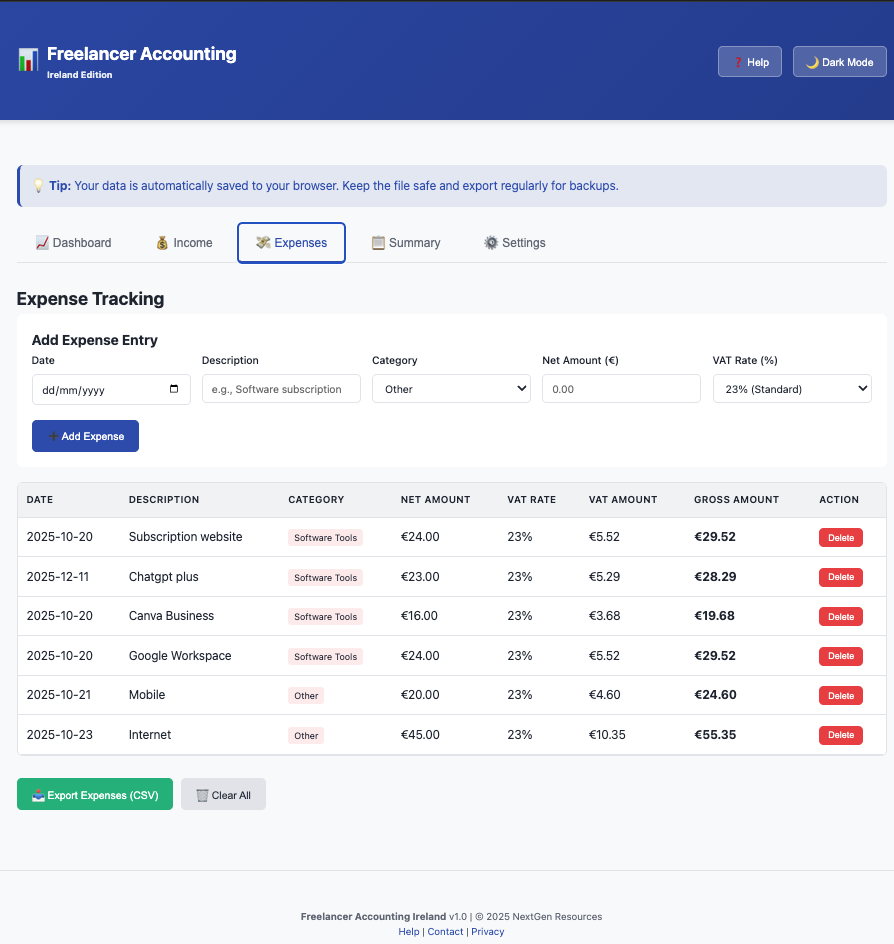Open the VAT Rate dropdown
This screenshot has height=944, width=894.
pyautogui.click(x=792, y=389)
